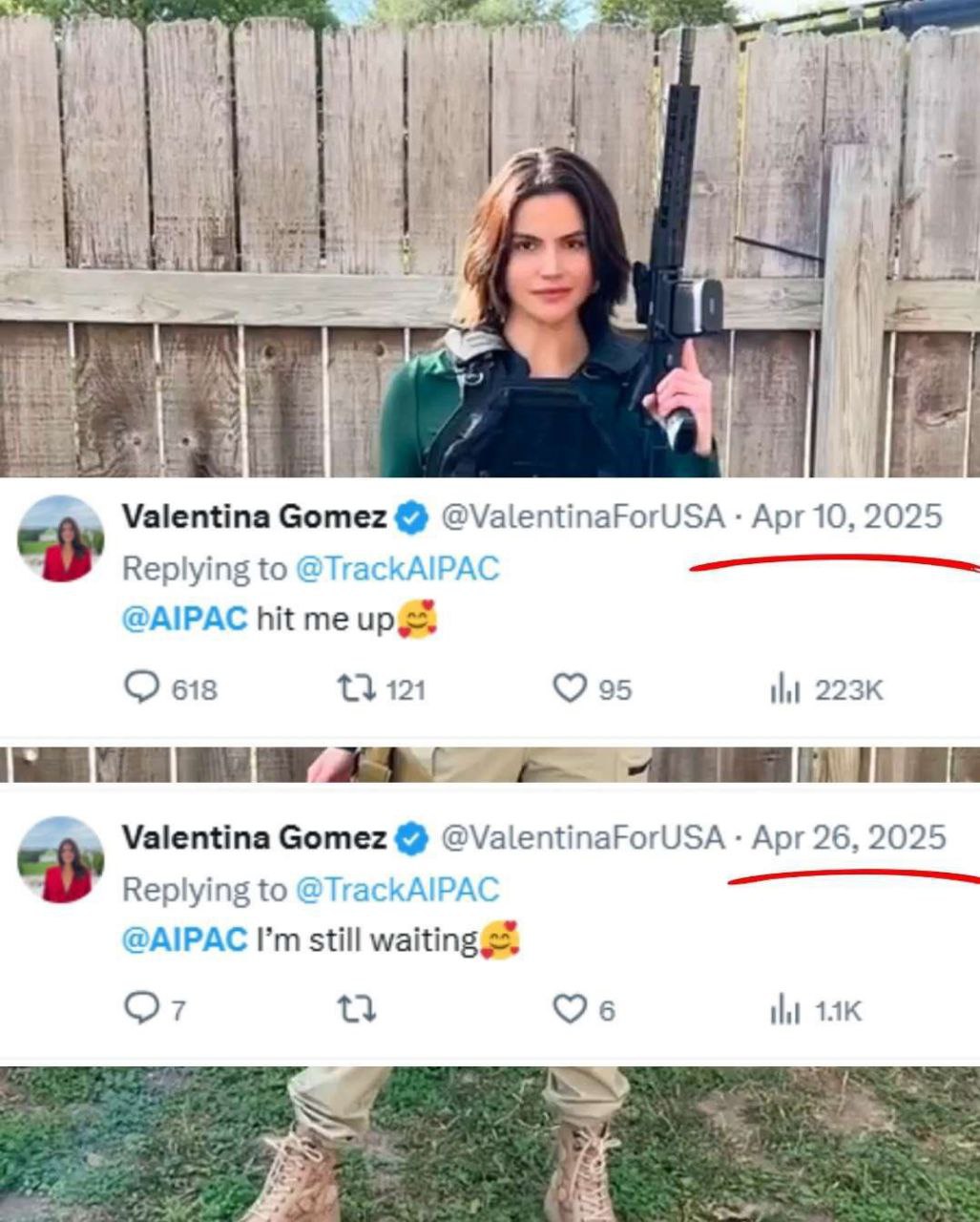The image size is (980, 1222).
Task: Click @ValentinaForUSA handle on first tweet
Action: point(582,517)
